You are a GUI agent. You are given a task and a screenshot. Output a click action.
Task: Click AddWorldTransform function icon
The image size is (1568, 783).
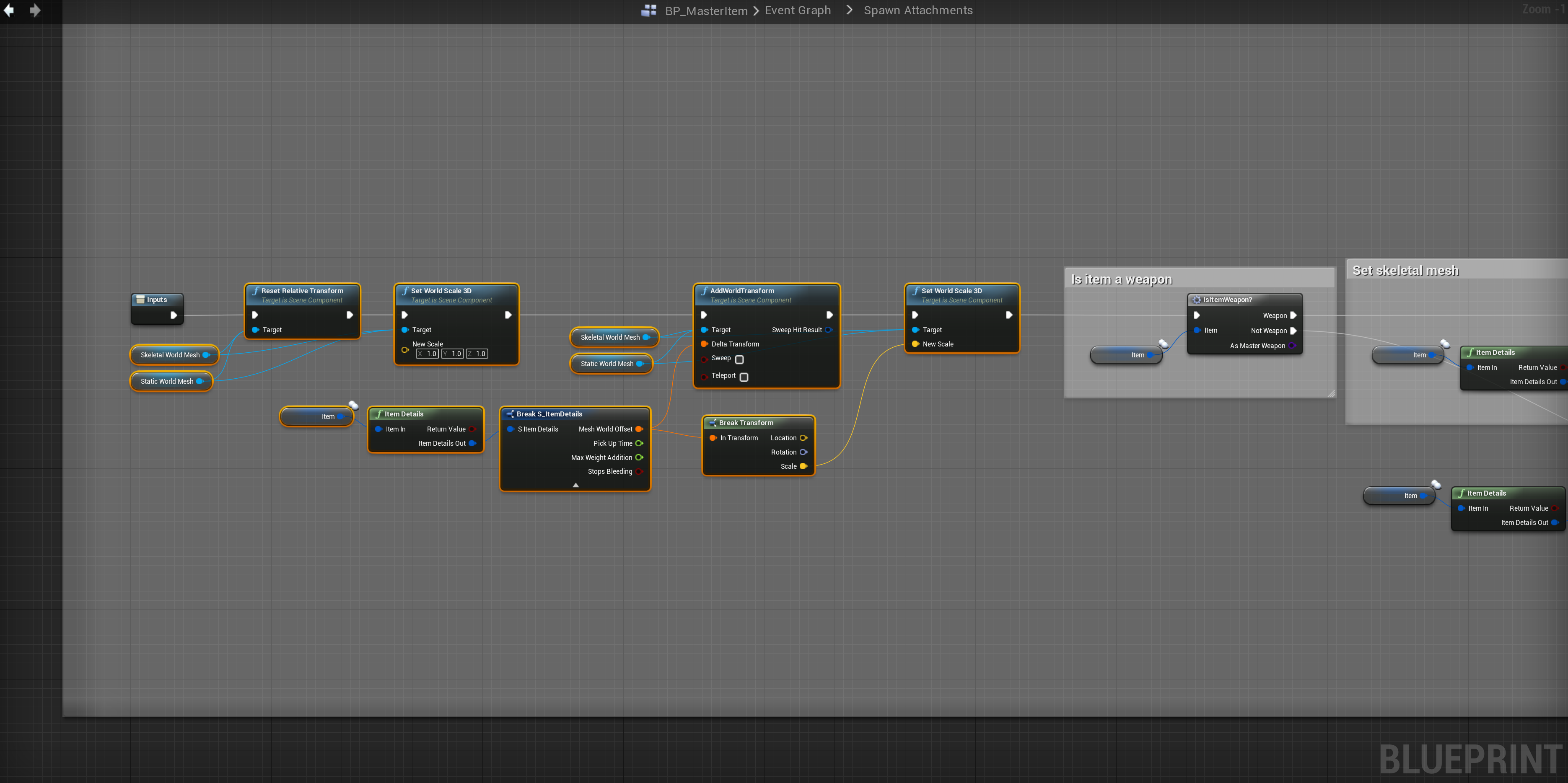[704, 291]
